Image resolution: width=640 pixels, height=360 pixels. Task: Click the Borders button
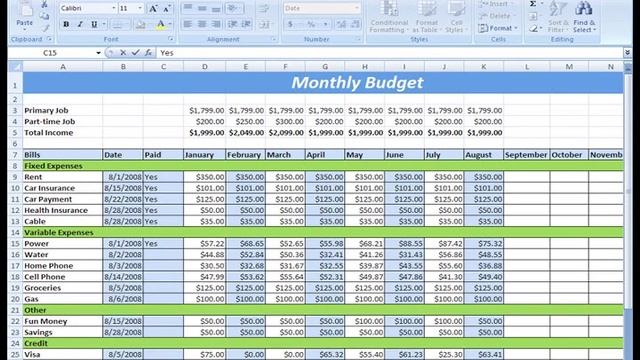(117, 24)
